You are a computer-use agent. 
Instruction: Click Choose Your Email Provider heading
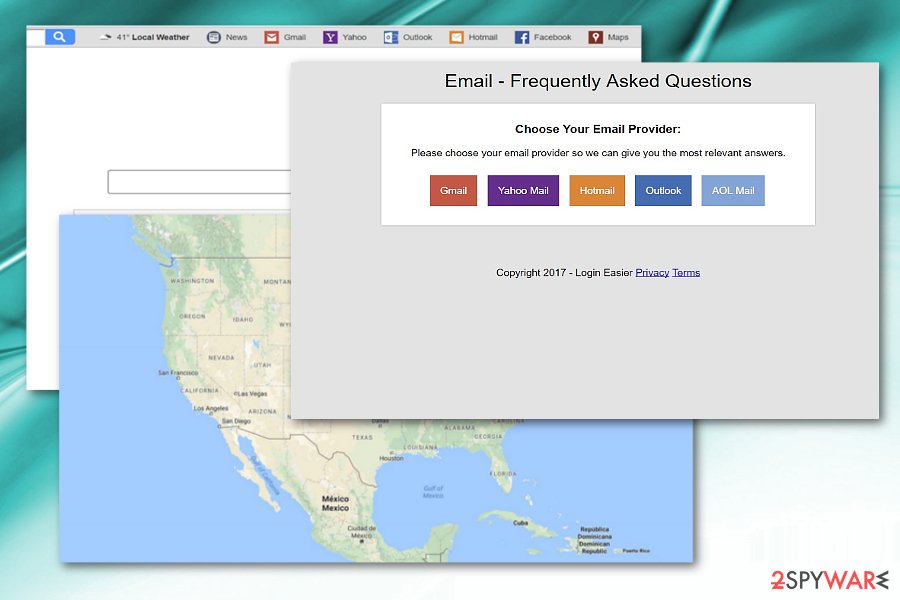(x=598, y=129)
